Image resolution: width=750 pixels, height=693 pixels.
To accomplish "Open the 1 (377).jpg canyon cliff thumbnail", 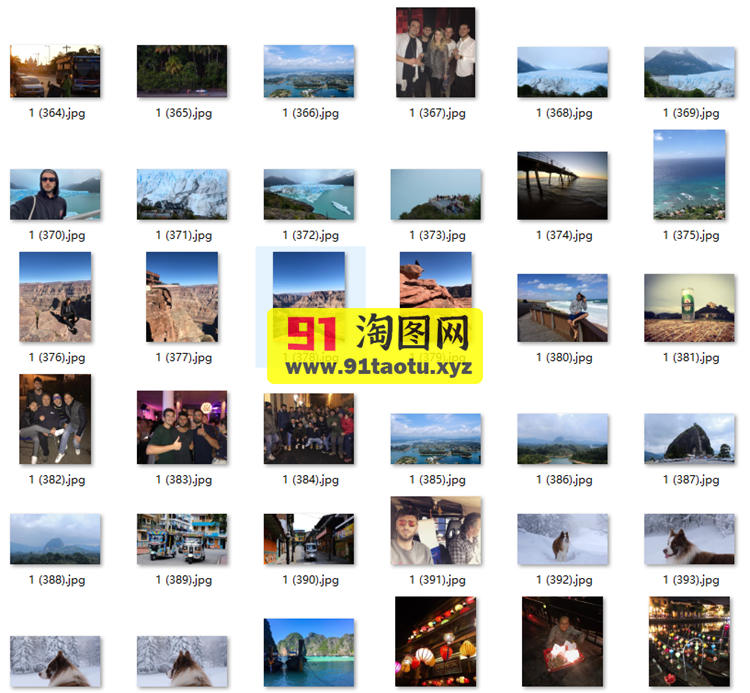I will tap(182, 297).
